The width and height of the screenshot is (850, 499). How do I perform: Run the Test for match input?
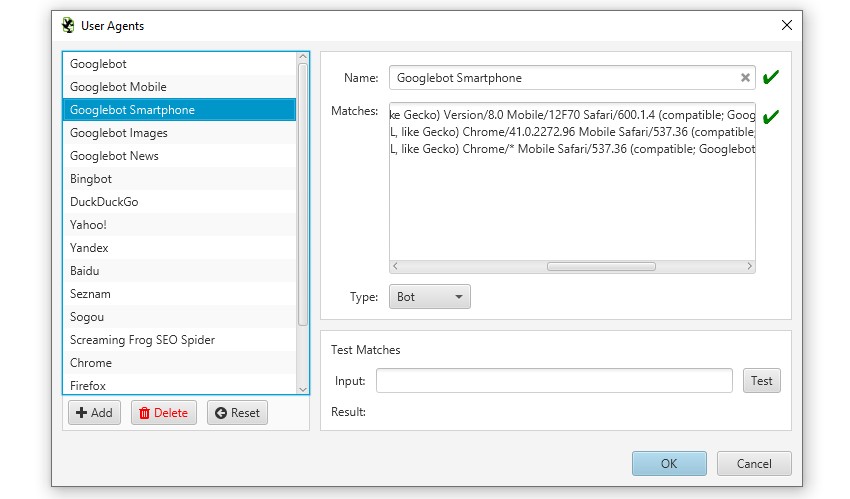[x=762, y=381]
